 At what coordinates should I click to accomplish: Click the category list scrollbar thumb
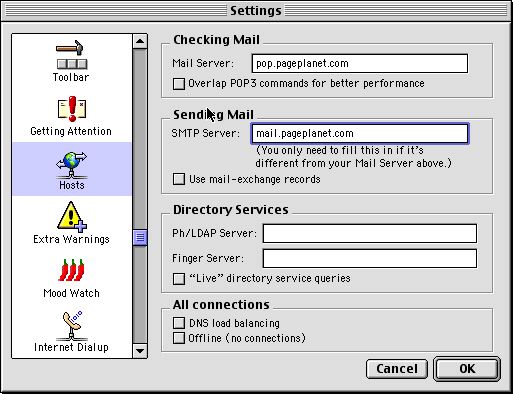pyautogui.click(x=140, y=237)
